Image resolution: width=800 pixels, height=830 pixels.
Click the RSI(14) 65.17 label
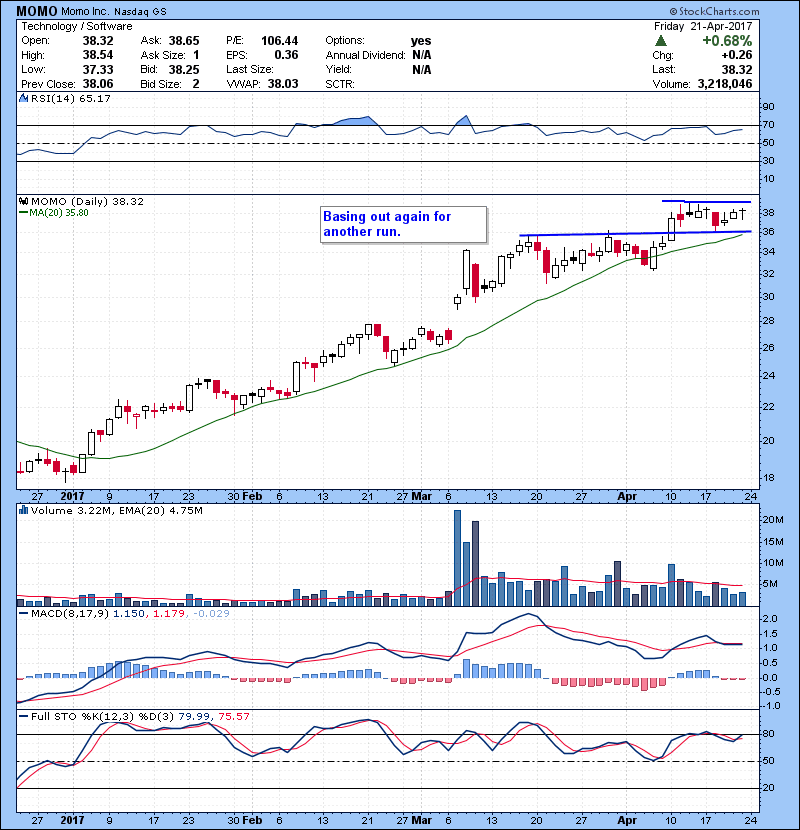(71, 98)
